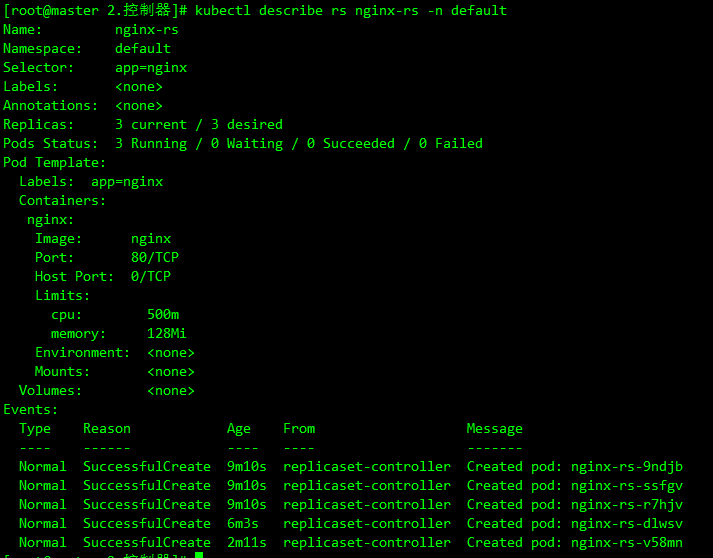Click the pod name nginx-rs-ssfgv
This screenshot has width=713, height=558.
click(x=627, y=486)
